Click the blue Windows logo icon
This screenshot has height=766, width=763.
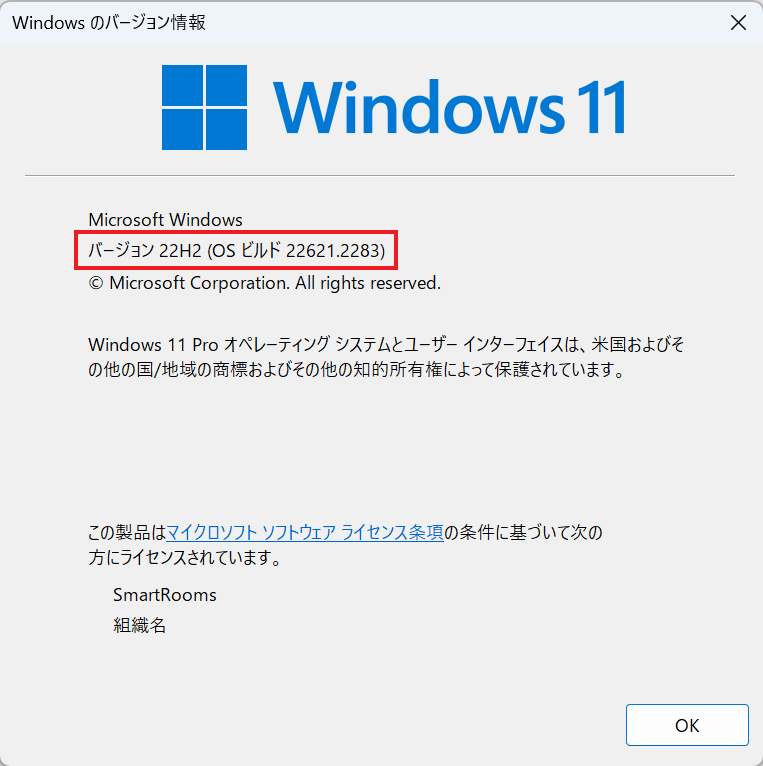click(x=204, y=107)
